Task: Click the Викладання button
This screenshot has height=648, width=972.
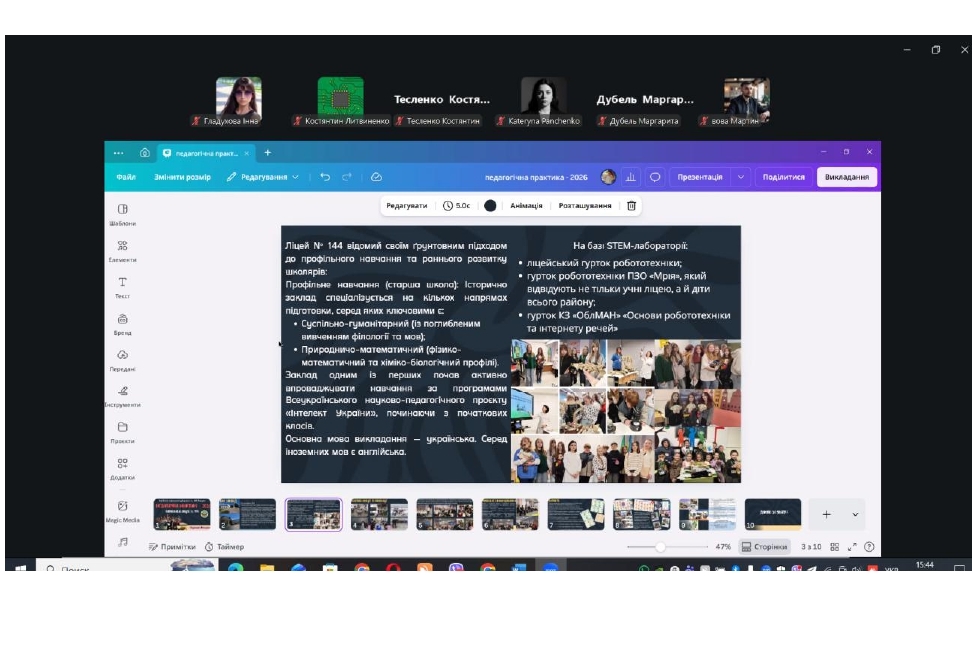Action: coord(847,177)
